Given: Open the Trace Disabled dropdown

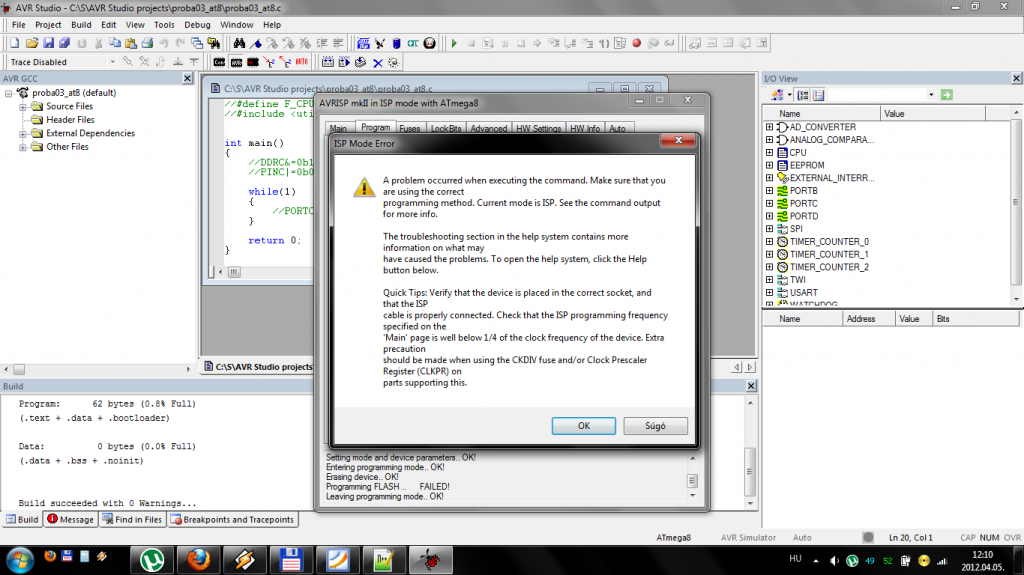Looking at the screenshot, I should (x=112, y=62).
